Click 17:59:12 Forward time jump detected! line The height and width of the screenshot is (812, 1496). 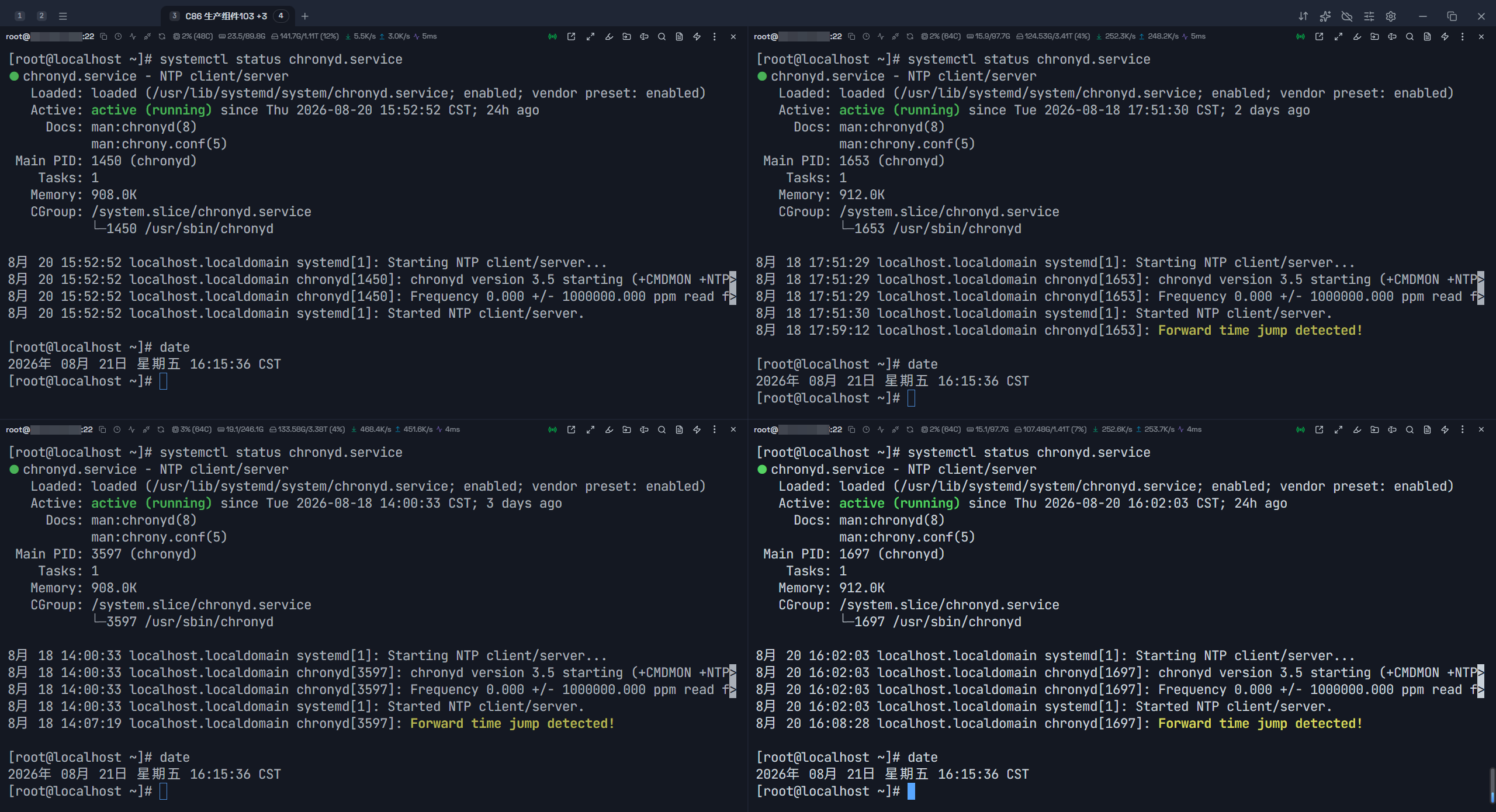point(1059,330)
